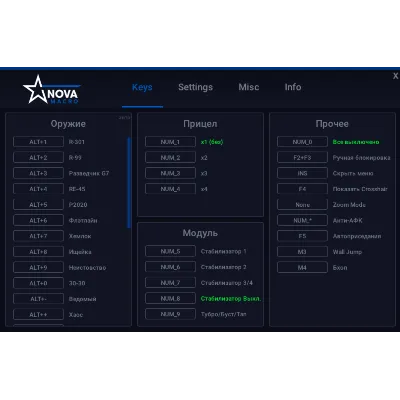Viewport: 400px width, 400px height.
Task: Click the NUM_0 key binding box
Action: (302, 142)
